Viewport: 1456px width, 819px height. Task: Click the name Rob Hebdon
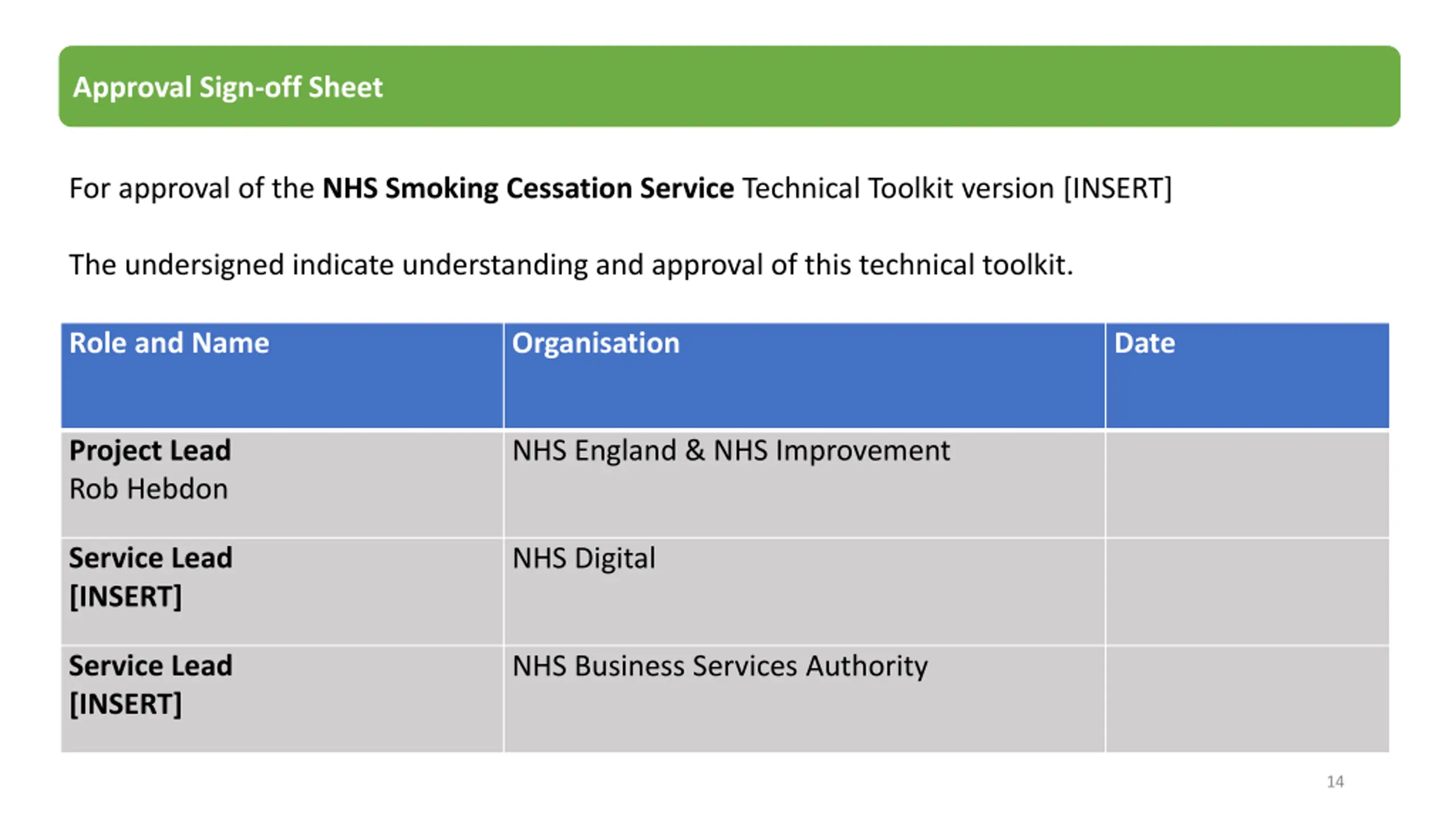[148, 489]
